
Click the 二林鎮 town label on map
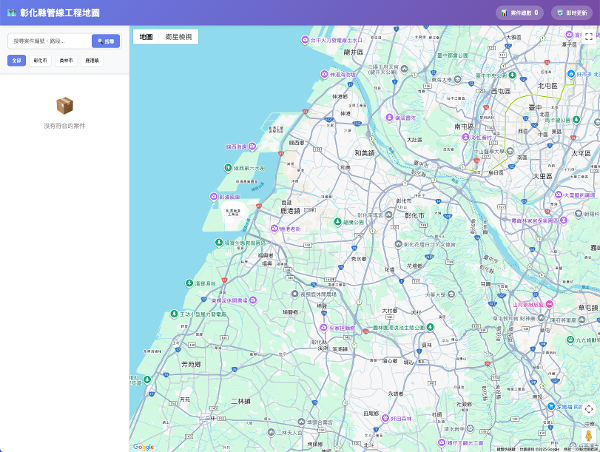pos(240,401)
